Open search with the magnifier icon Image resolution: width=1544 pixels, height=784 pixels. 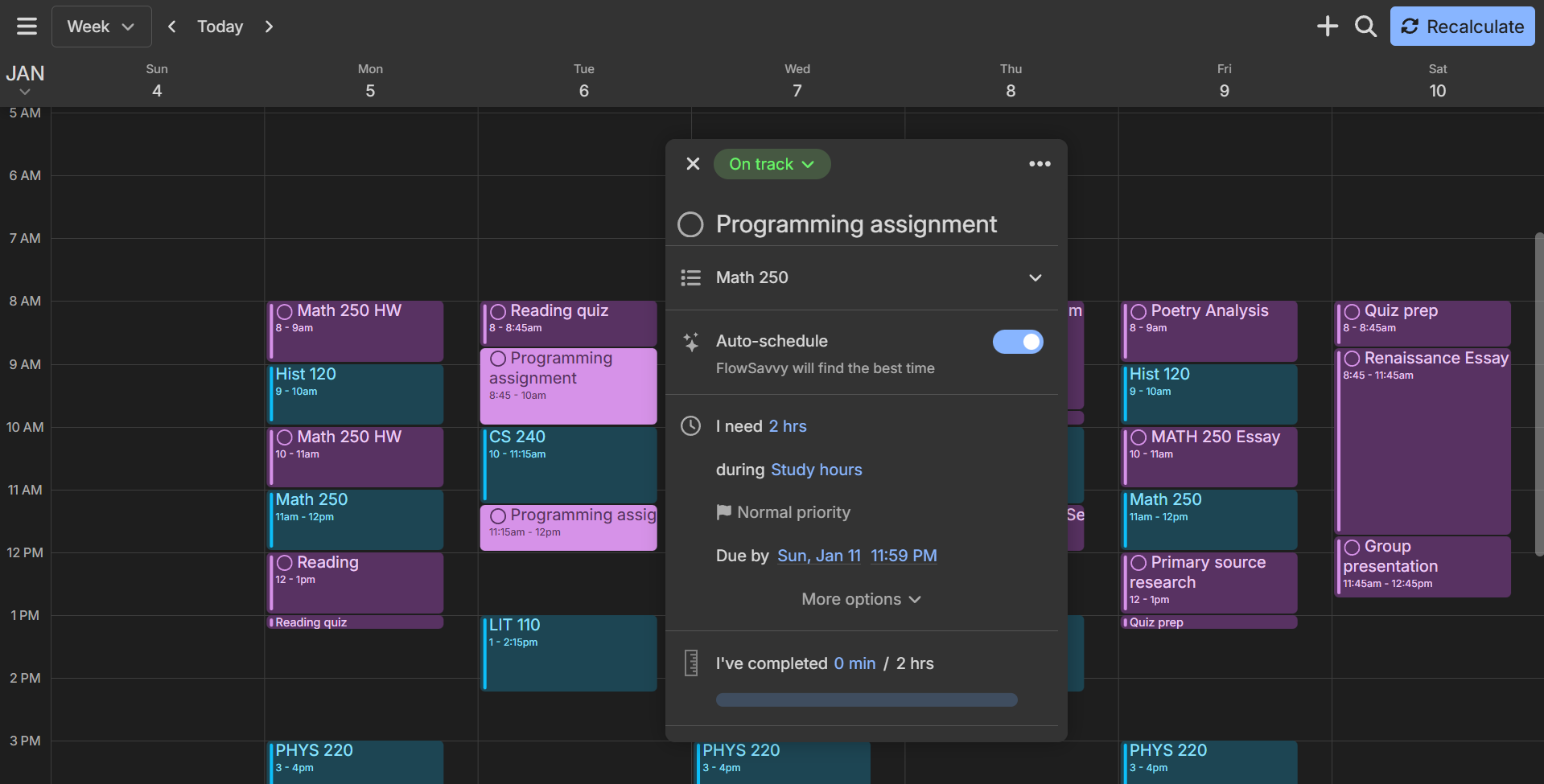pyautogui.click(x=1365, y=27)
